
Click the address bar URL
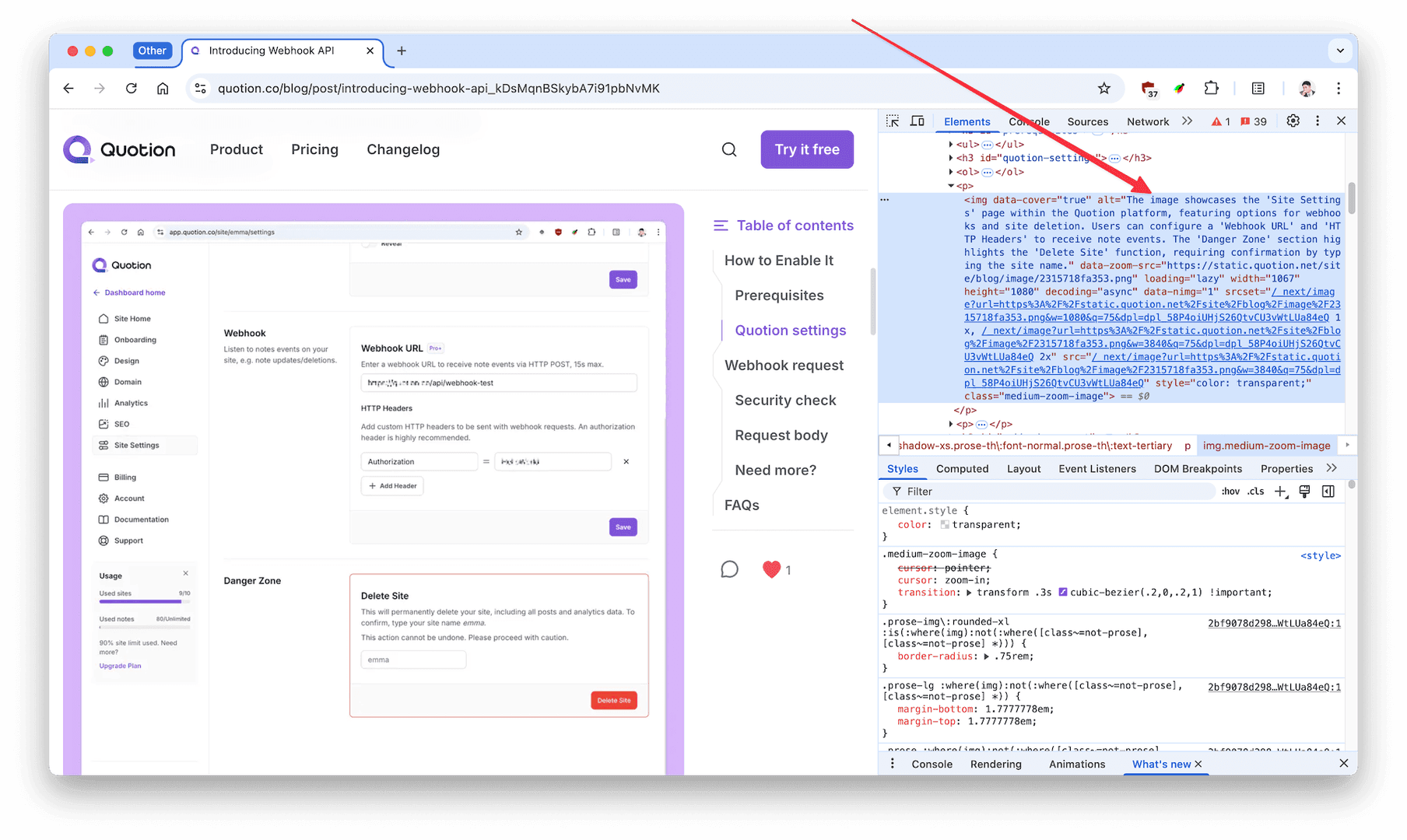coord(438,89)
